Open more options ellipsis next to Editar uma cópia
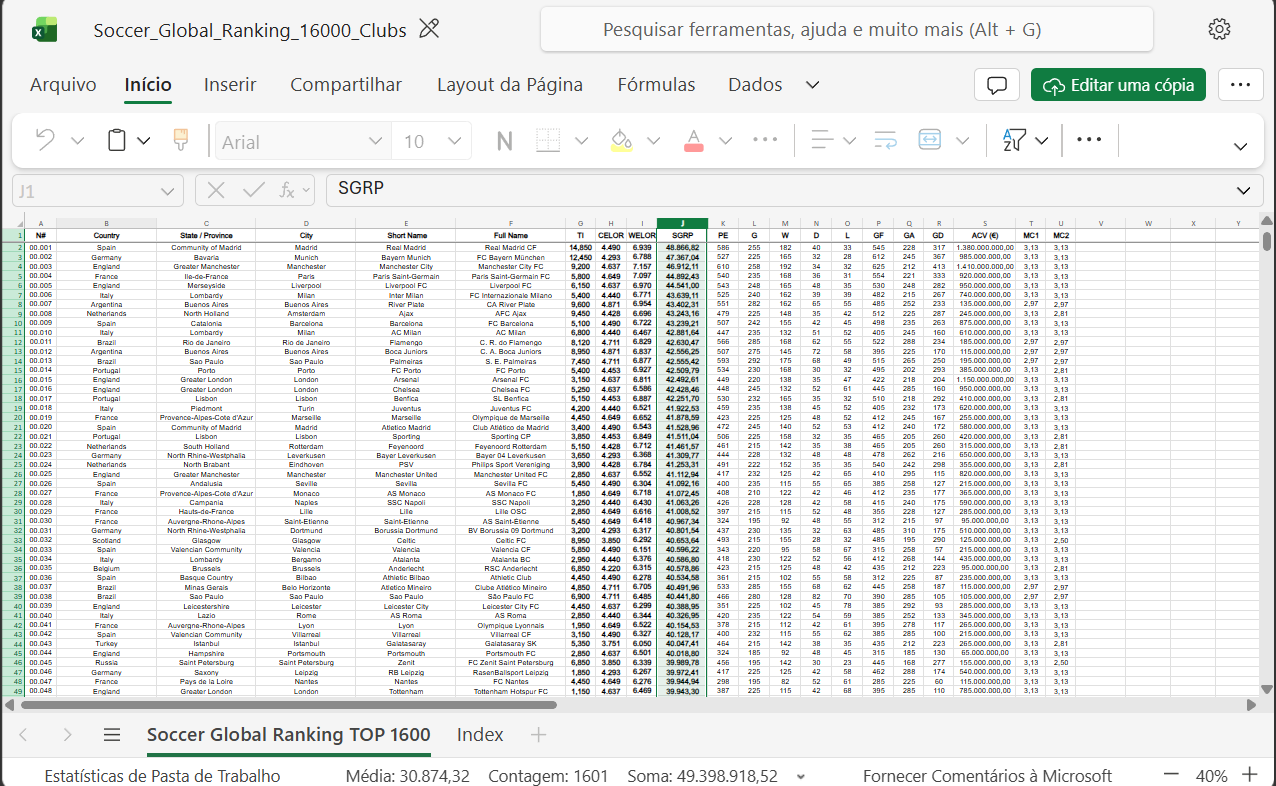 1241,85
